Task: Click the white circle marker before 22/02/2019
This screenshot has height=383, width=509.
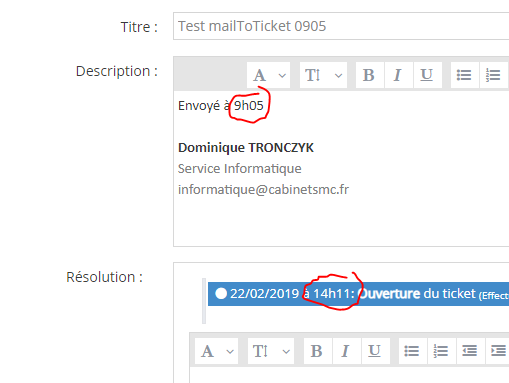Action: point(221,294)
